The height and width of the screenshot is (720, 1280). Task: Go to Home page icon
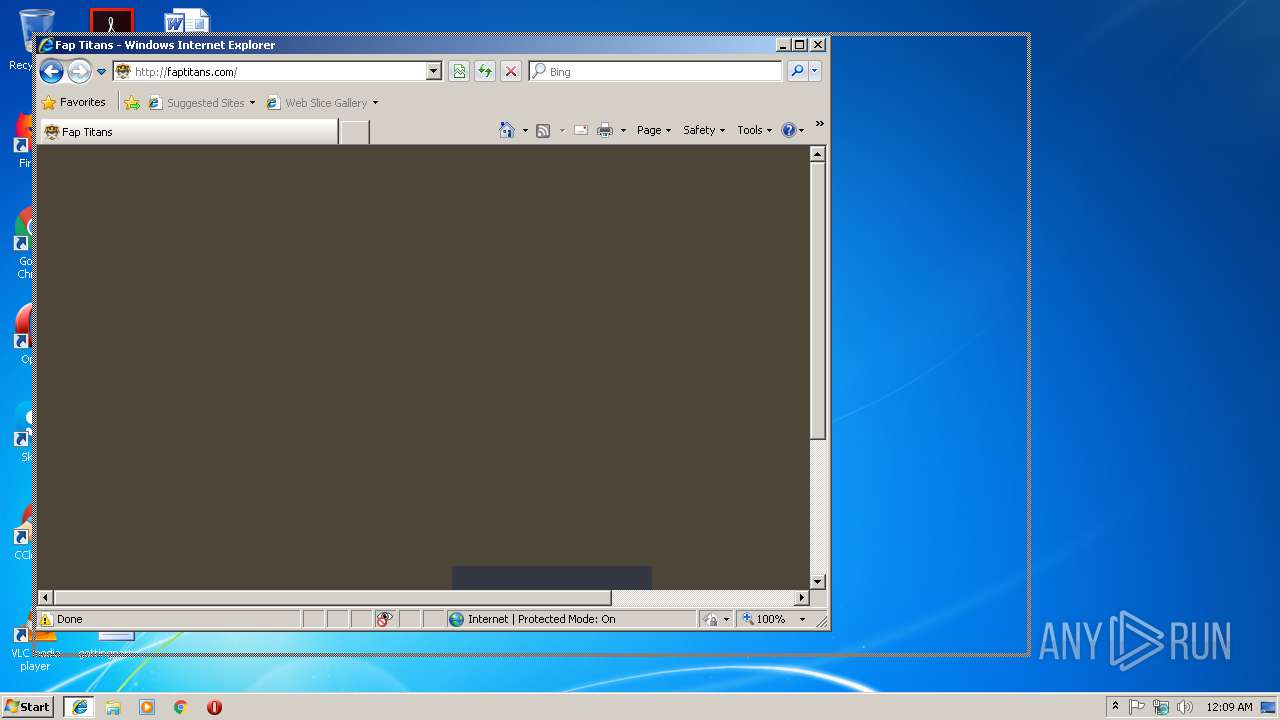coord(507,130)
